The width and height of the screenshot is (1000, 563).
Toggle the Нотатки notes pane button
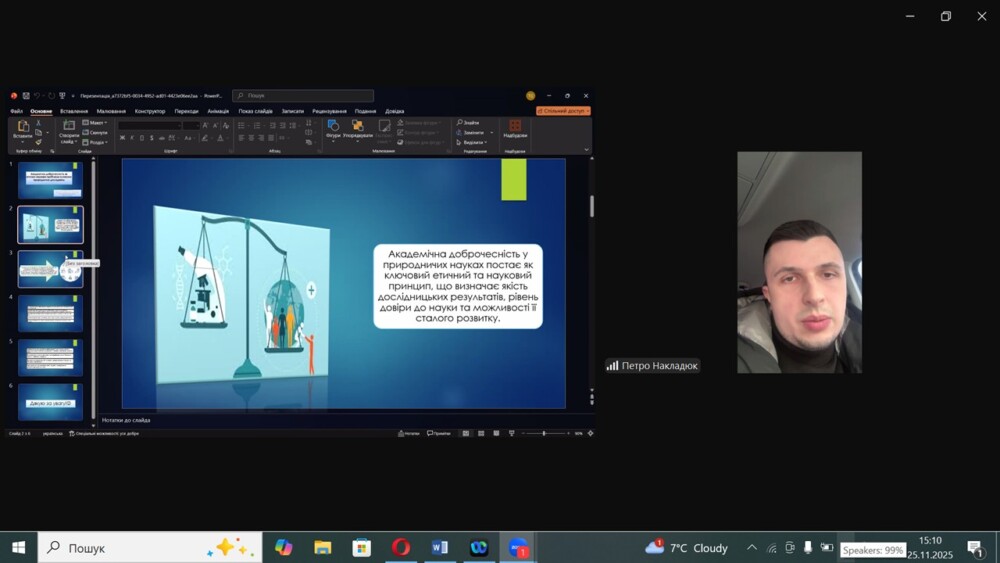(409, 433)
